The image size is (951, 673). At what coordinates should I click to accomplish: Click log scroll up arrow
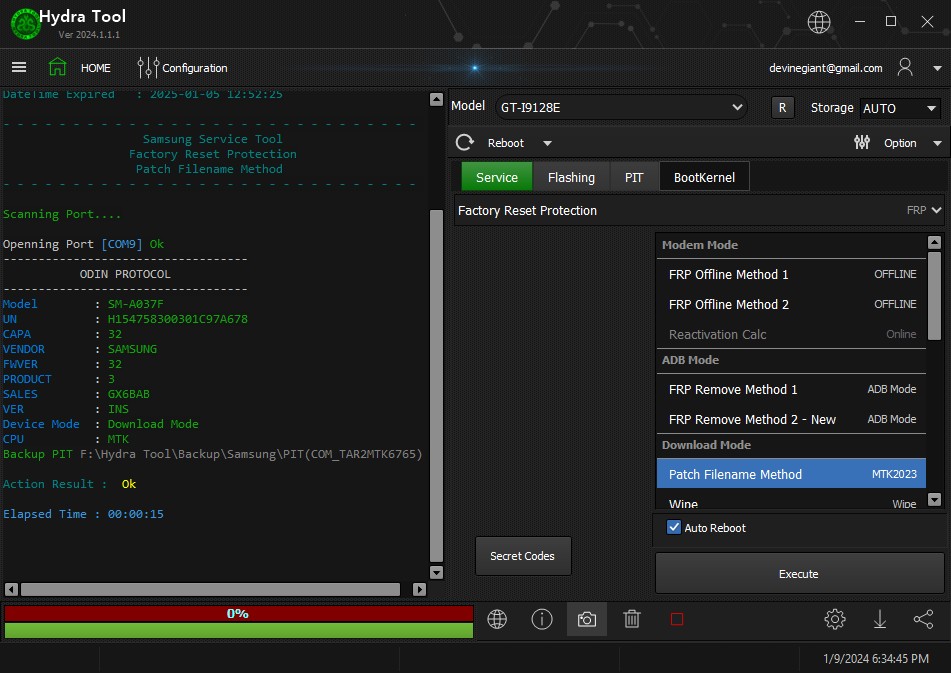point(436,99)
